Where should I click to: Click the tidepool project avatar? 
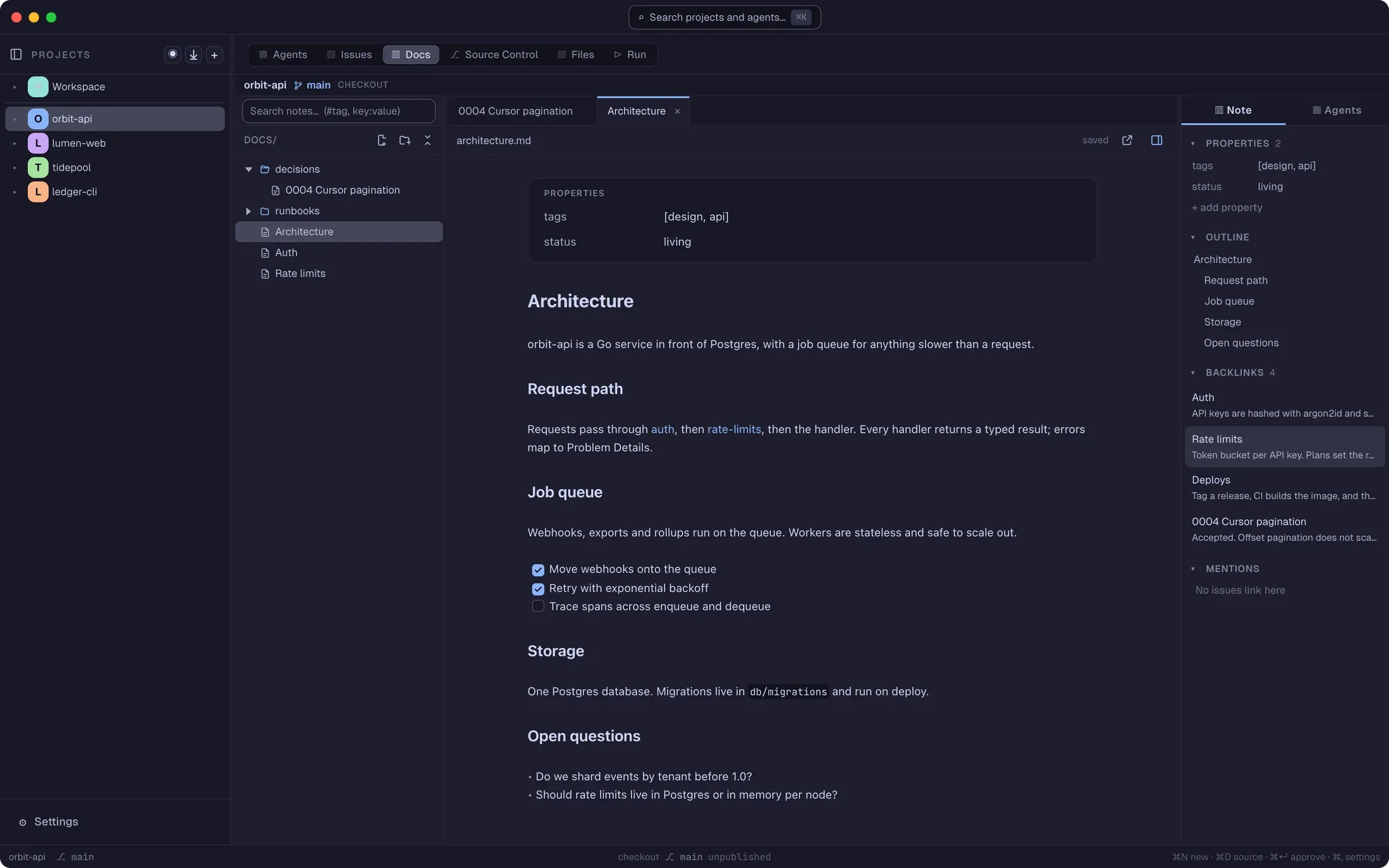[x=38, y=167]
